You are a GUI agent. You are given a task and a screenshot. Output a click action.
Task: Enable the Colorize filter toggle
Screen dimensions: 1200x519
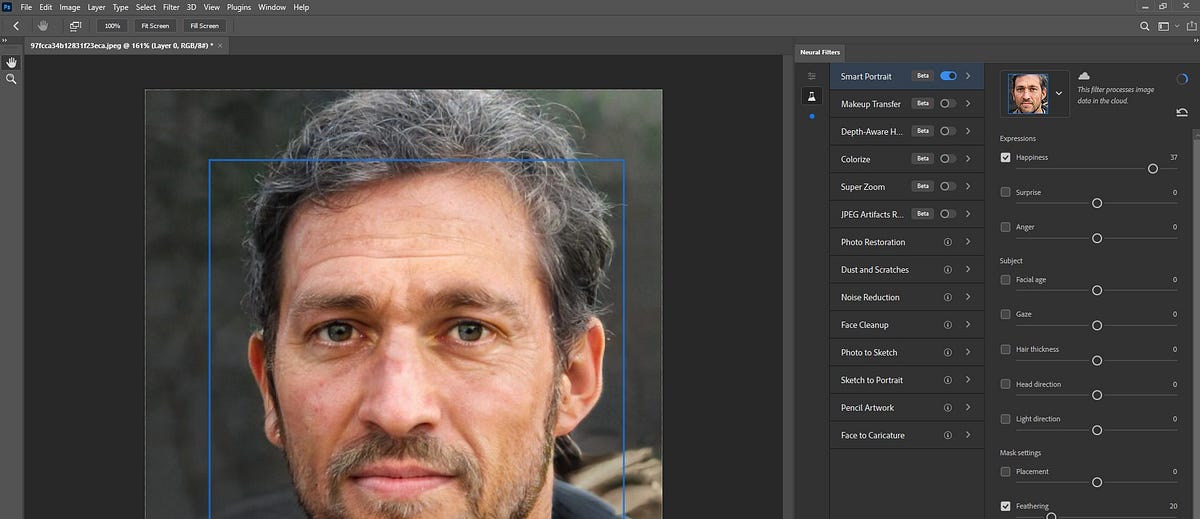[x=948, y=158]
